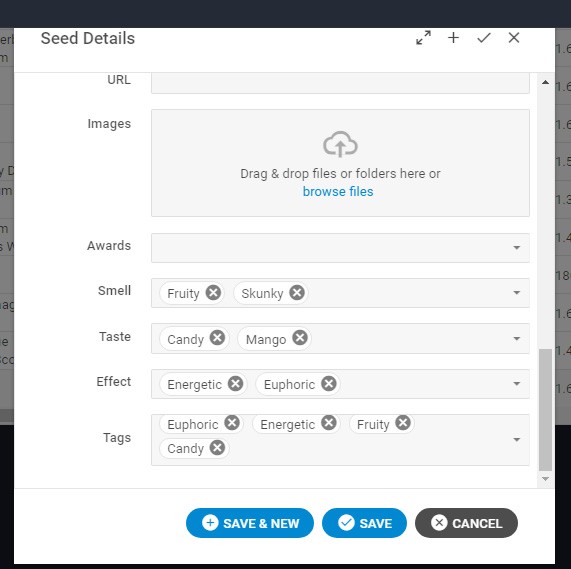Remove the Euphoric chip from Tags

pos(232,423)
